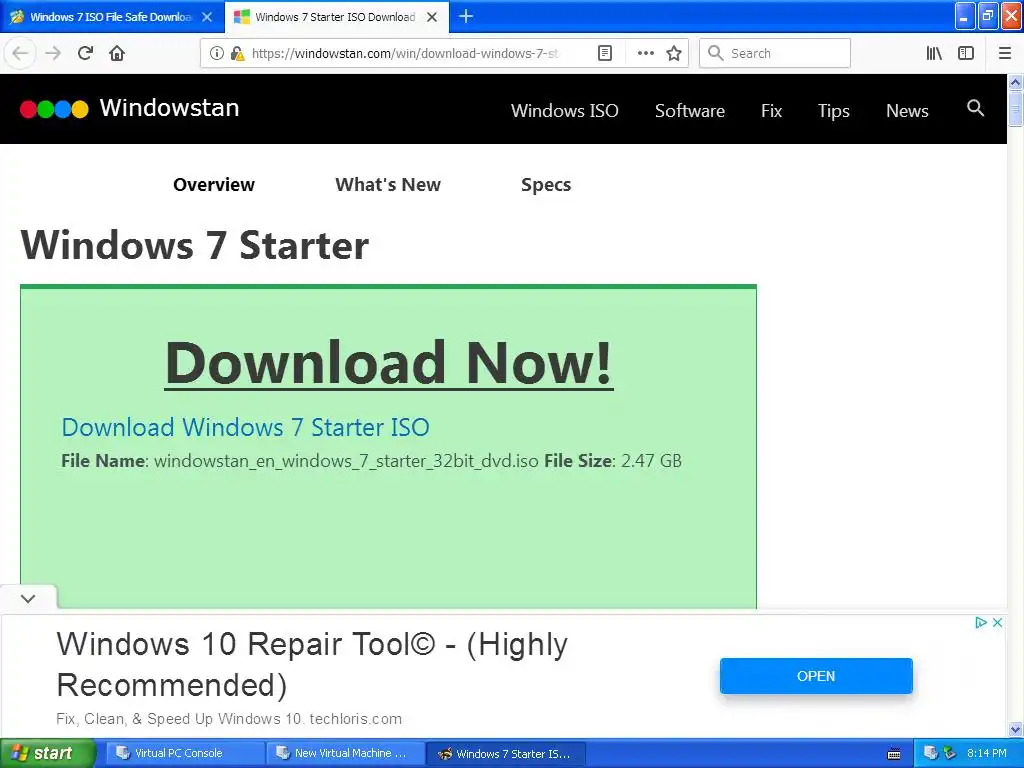Toggle reader view icon in address bar
This screenshot has height=768, width=1024.
pyautogui.click(x=605, y=53)
